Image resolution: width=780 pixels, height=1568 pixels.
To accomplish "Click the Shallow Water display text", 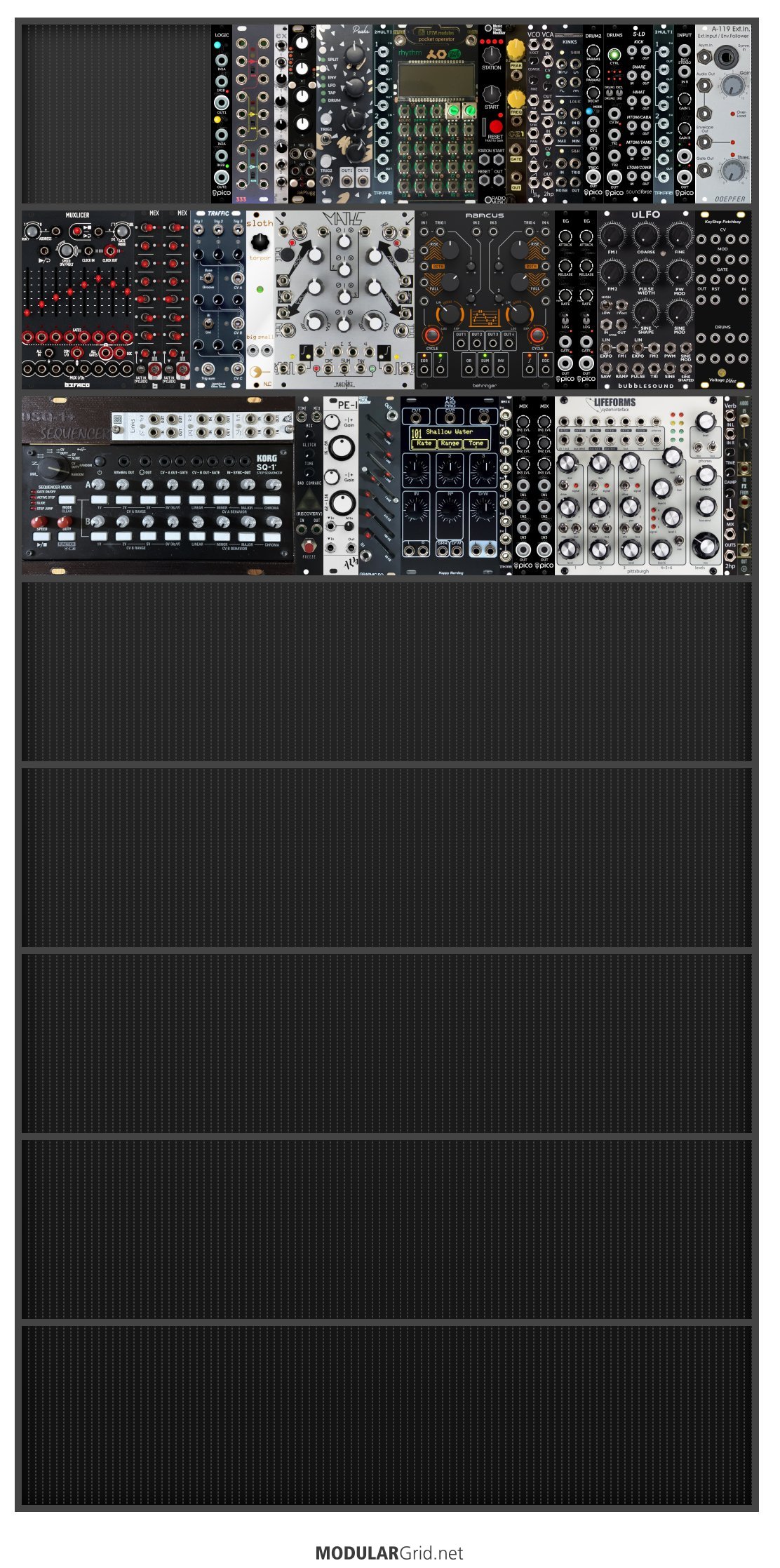I will coord(449,432).
